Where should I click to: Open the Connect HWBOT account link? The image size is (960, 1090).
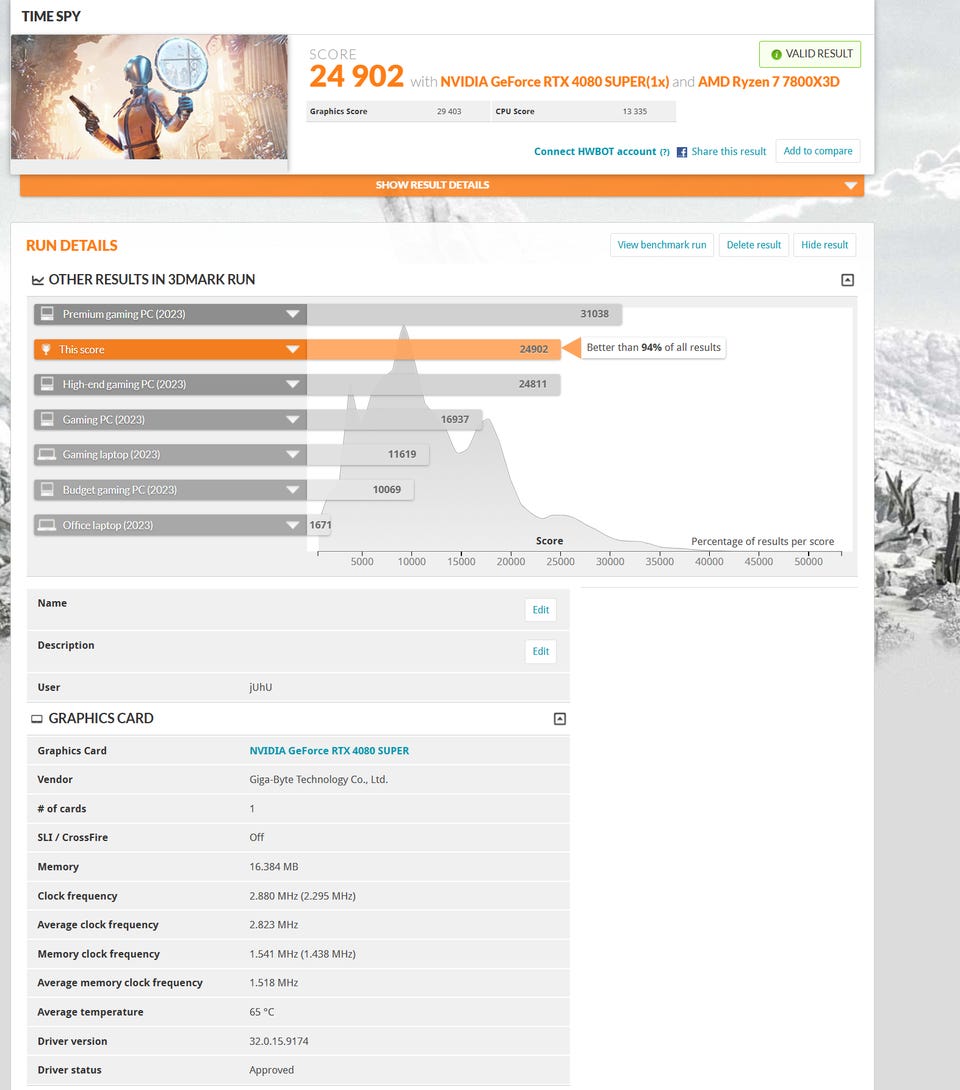595,152
